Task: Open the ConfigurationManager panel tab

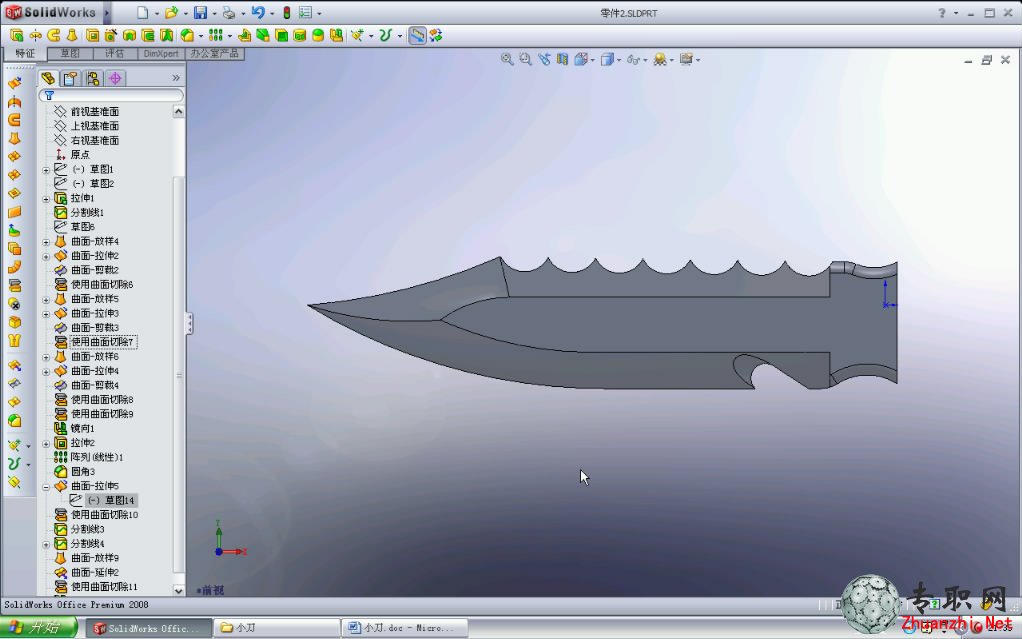Action: click(x=93, y=78)
